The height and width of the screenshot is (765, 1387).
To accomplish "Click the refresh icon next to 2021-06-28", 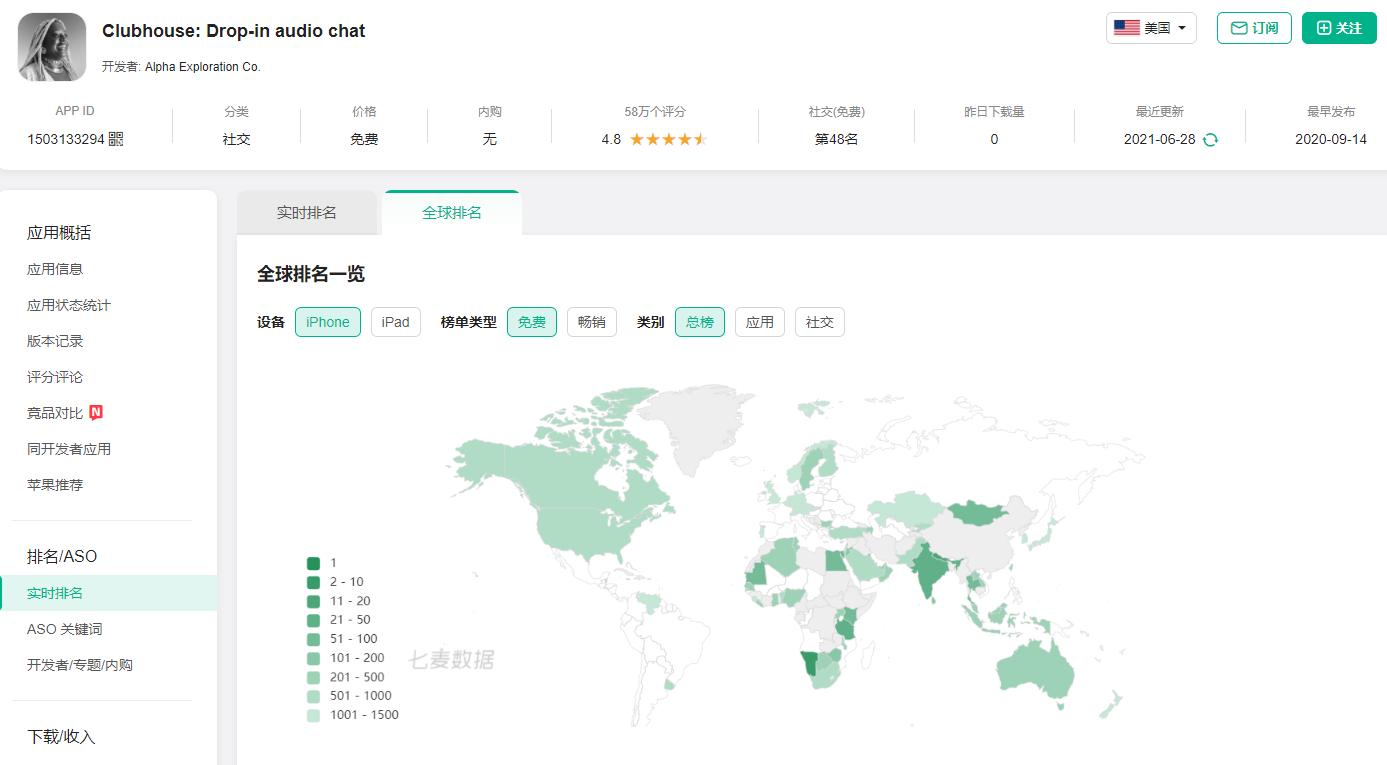I will coord(1210,140).
